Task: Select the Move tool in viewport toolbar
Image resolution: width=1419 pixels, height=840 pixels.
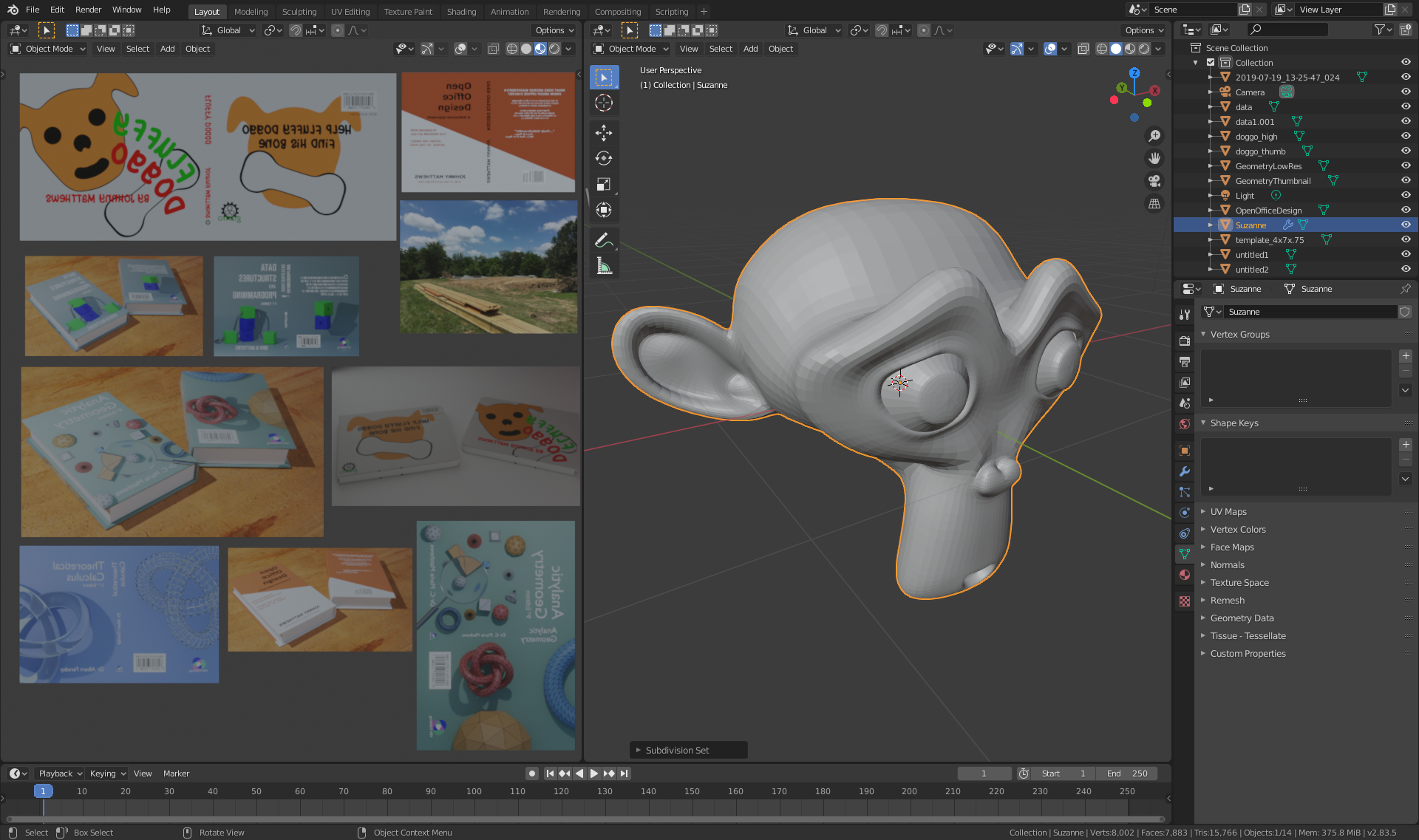Action: [x=604, y=133]
